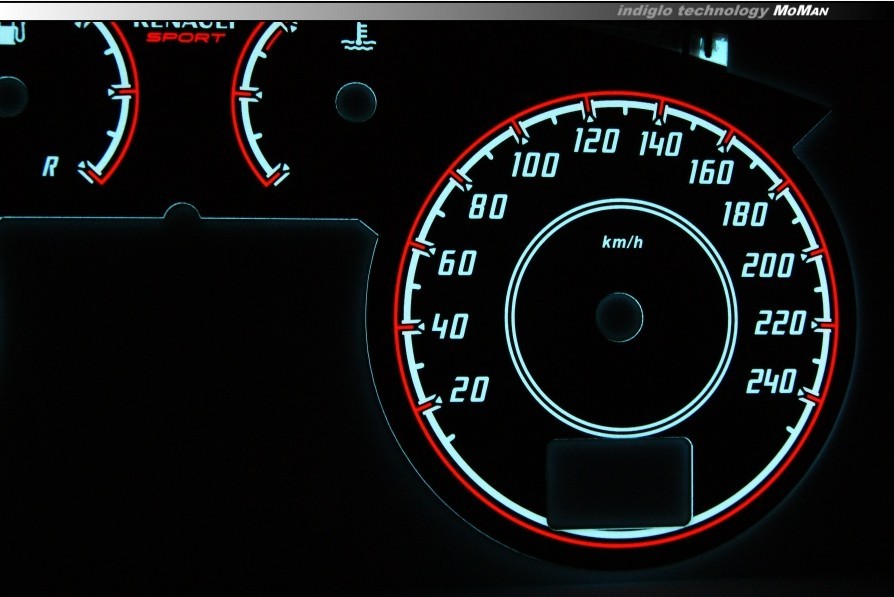Click the red SPORT logo text
Image resolution: width=894 pixels, height=597 pixels.
click(x=185, y=38)
